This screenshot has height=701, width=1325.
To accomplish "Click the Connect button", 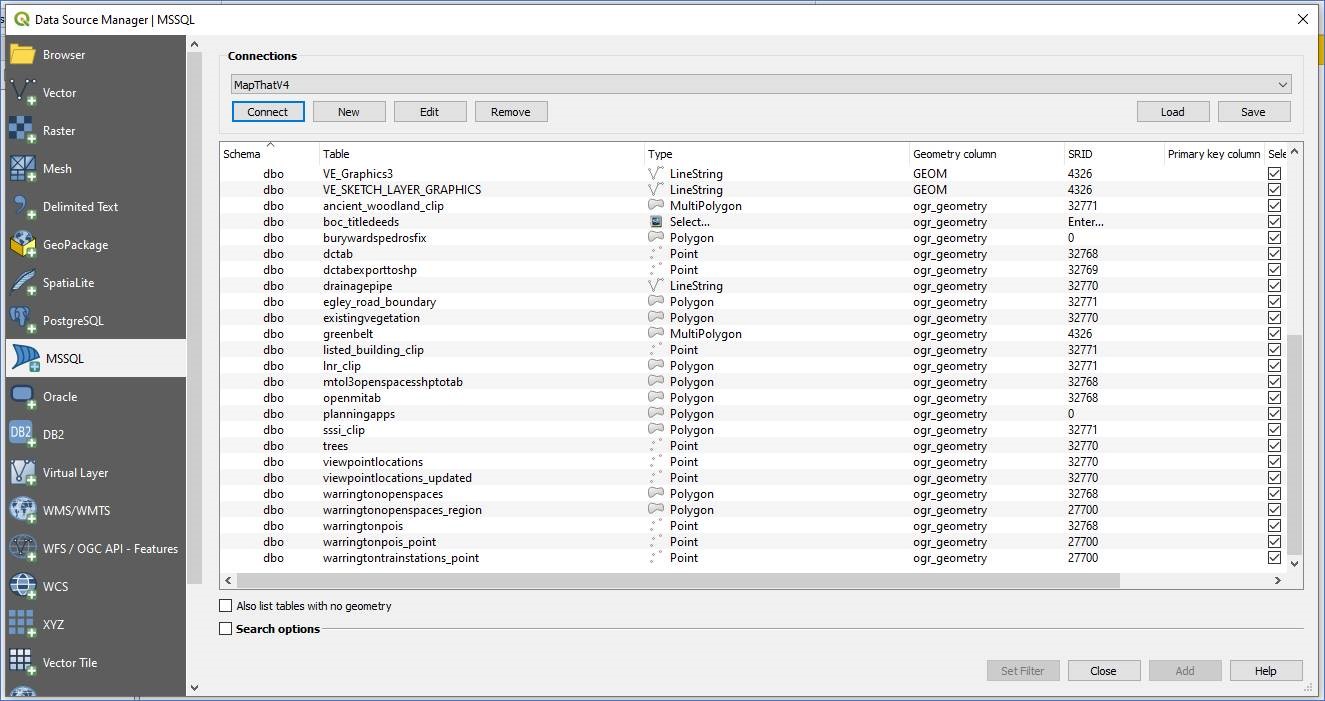I will tap(268, 112).
